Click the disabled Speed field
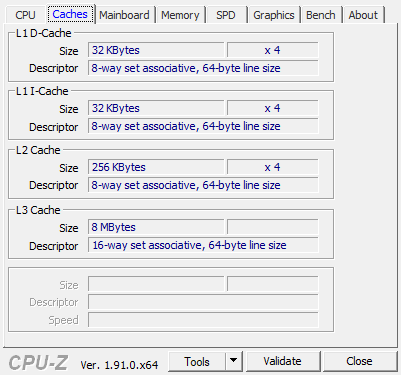Screen dimensions: 401x375 click(x=203, y=320)
